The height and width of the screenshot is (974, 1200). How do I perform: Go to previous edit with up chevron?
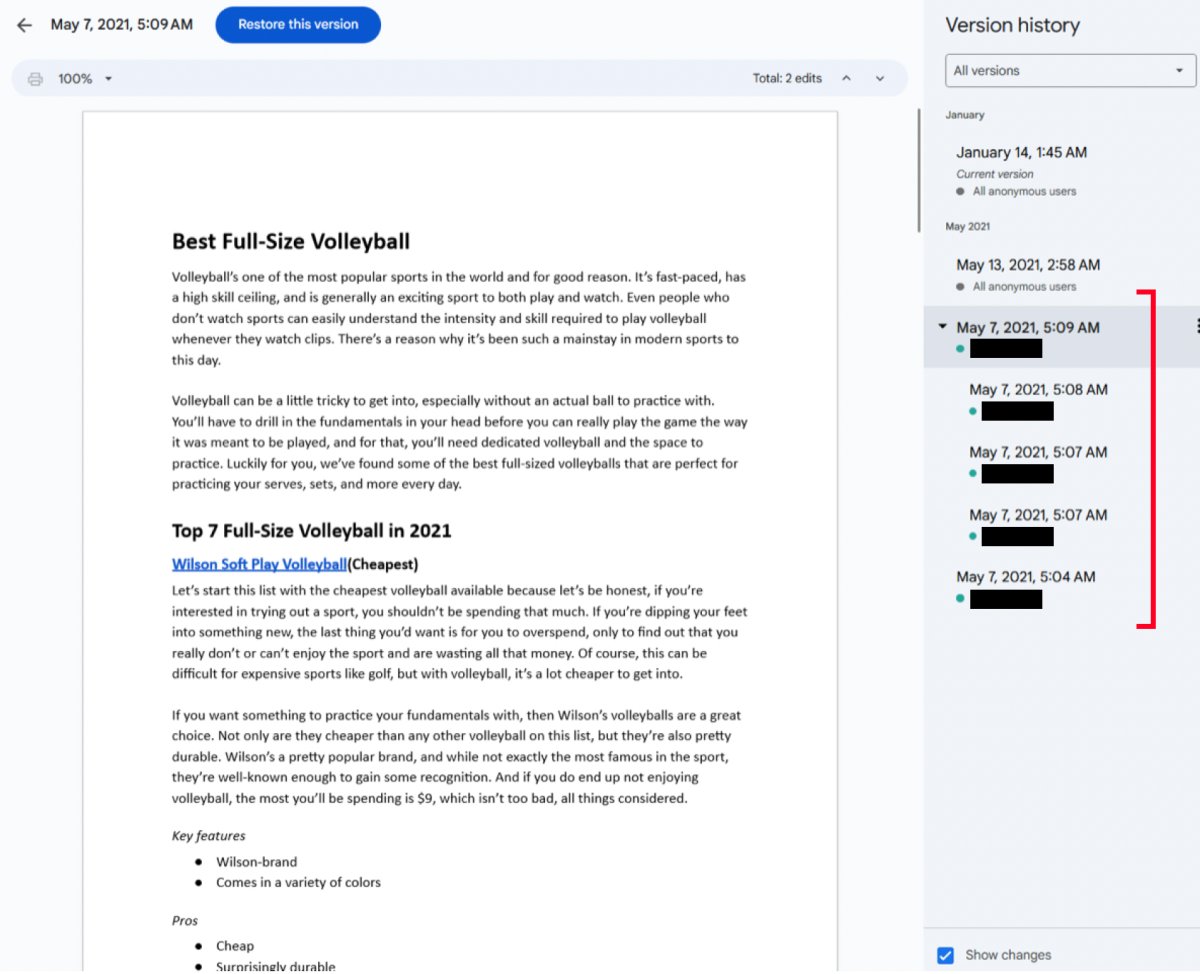tap(846, 79)
